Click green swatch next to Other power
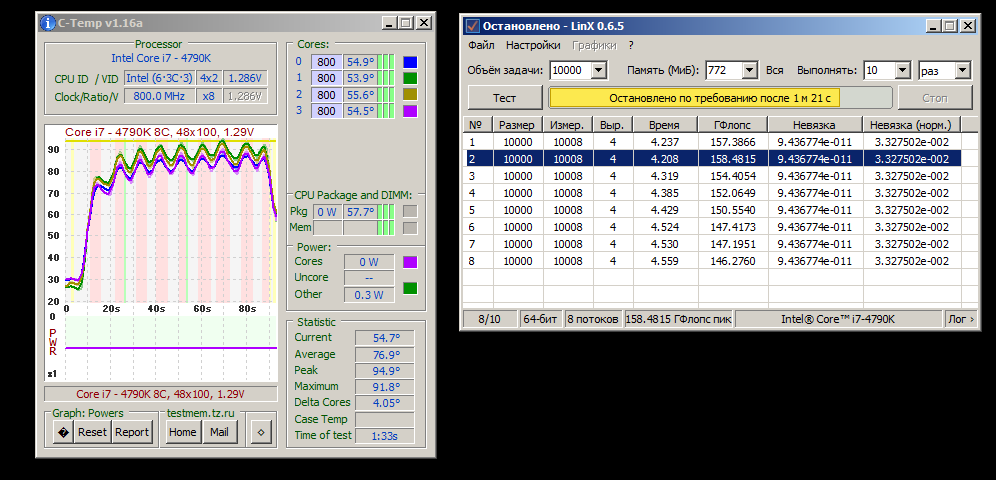Image resolution: width=996 pixels, height=480 pixels. click(410, 288)
